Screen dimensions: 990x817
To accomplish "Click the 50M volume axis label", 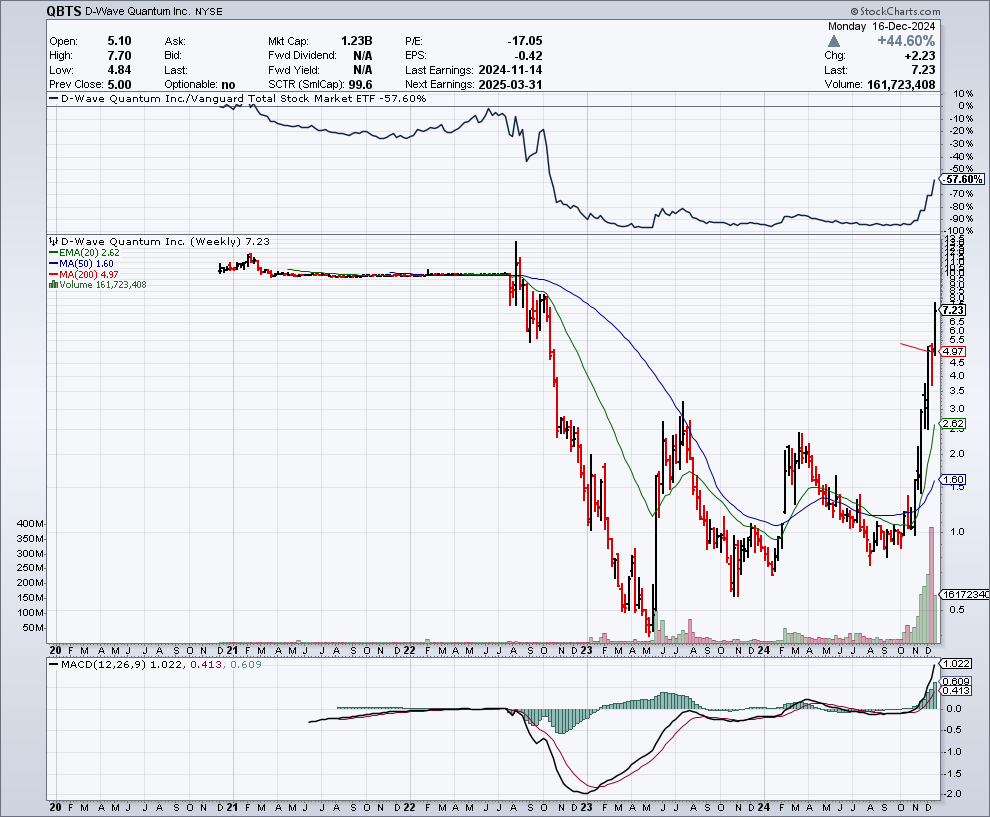I will 33,628.
